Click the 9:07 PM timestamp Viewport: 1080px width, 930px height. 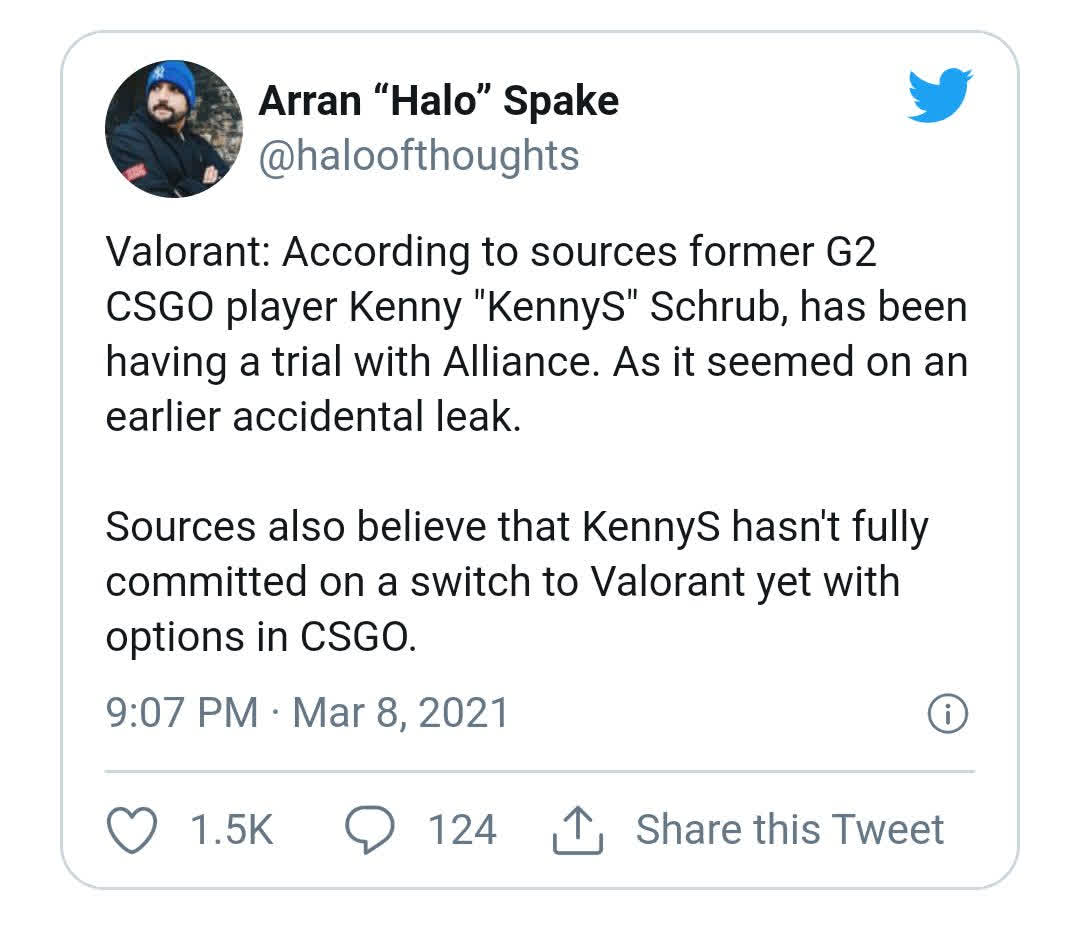182,712
